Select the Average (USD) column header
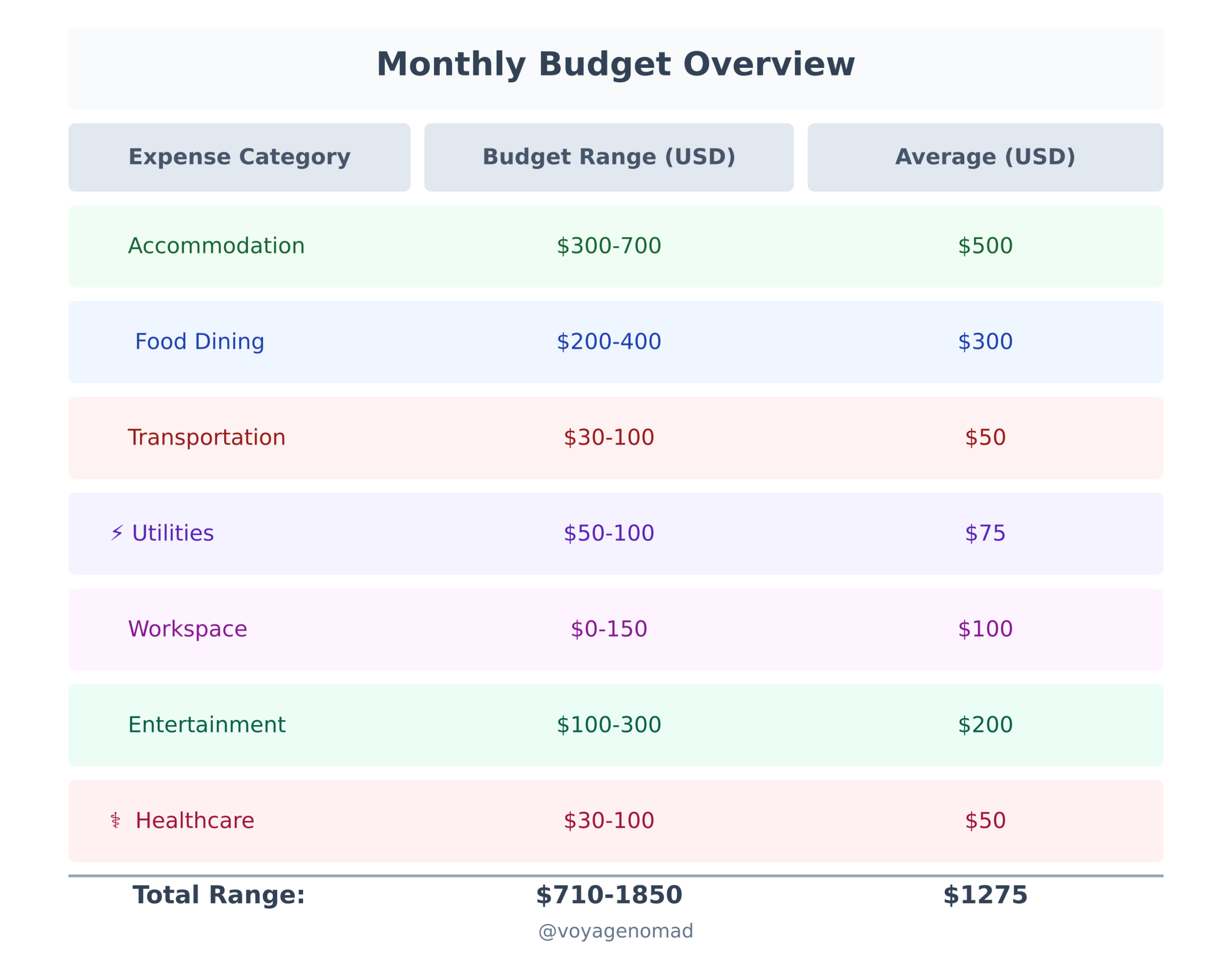 (985, 157)
